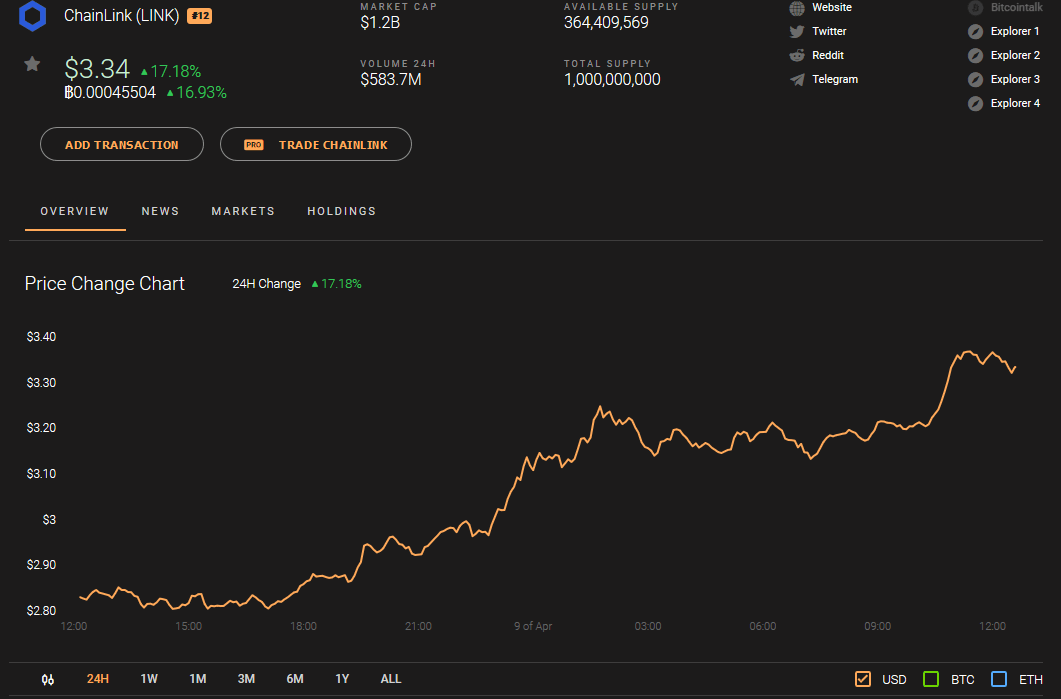
Task: Select the 1Y chart range
Action: click(x=342, y=679)
